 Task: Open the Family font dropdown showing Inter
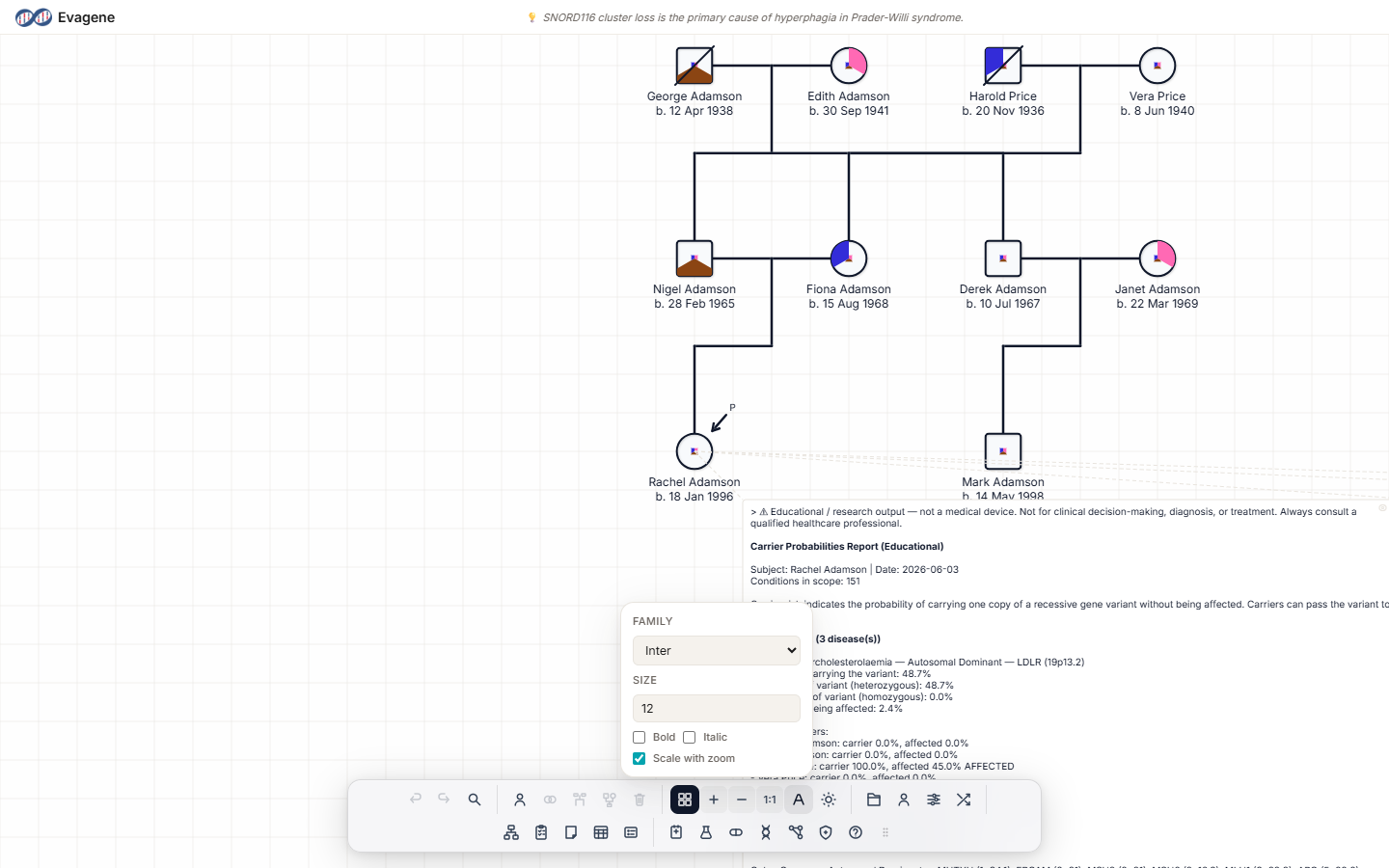point(717,650)
